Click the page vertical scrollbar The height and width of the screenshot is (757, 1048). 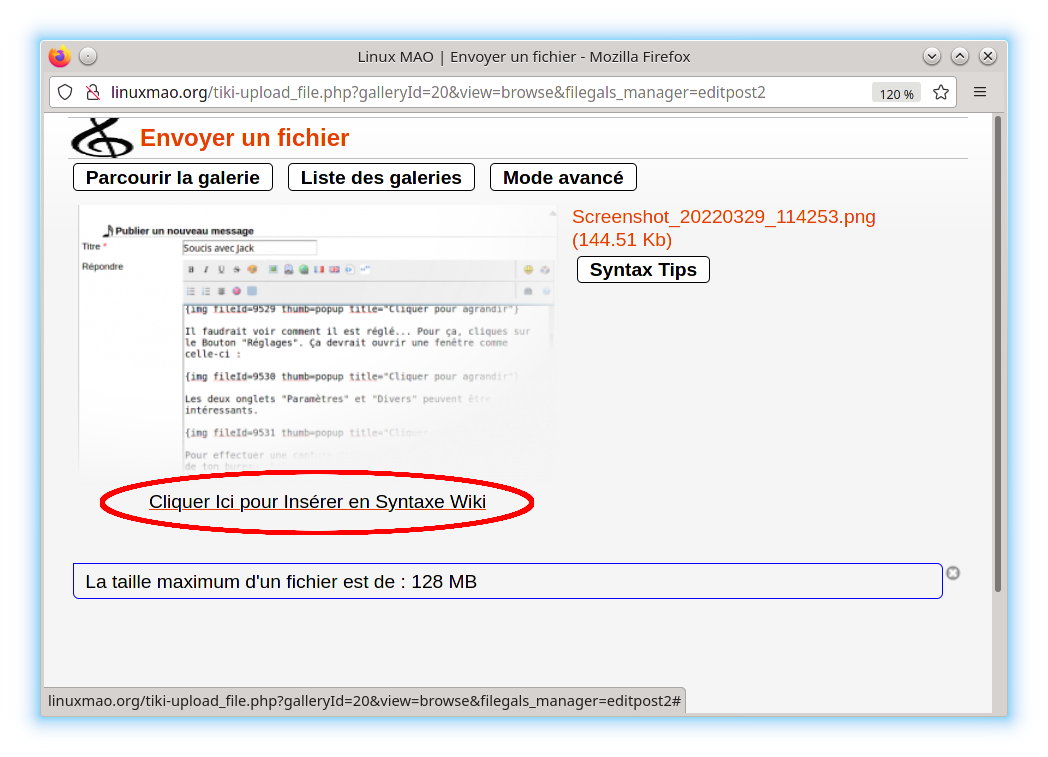(997, 354)
